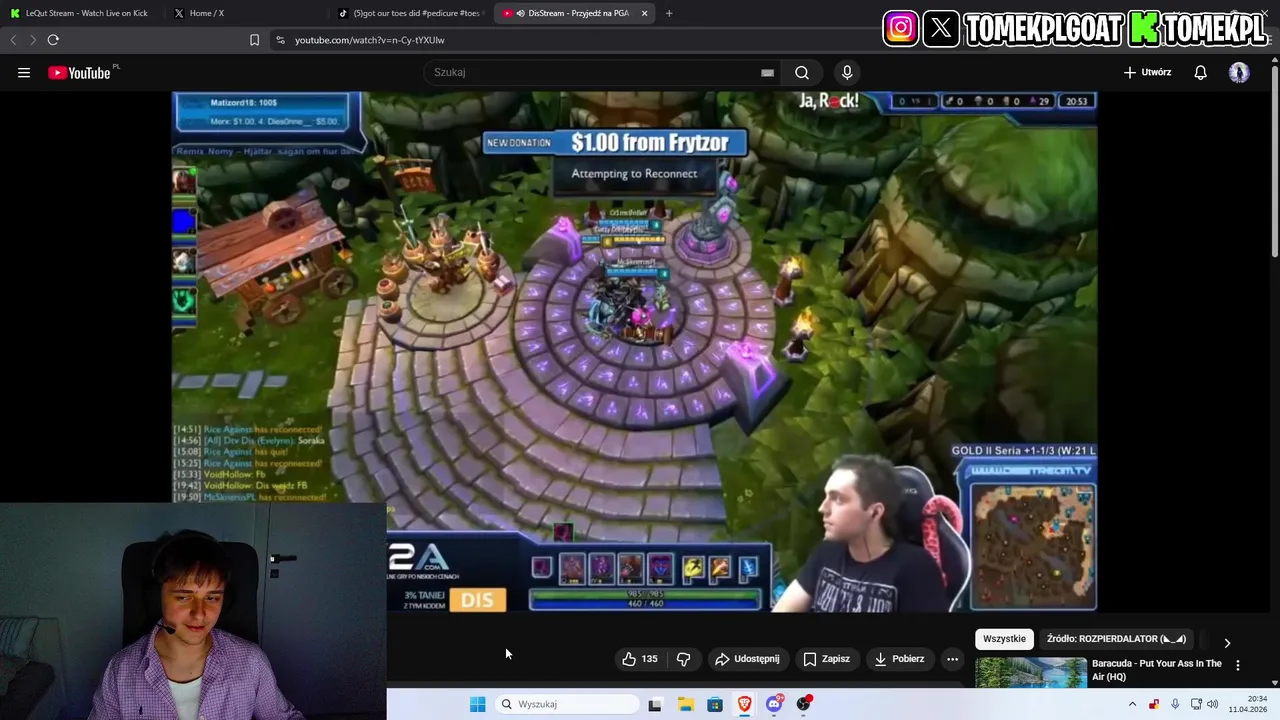Open the taskbar clock and date
Viewport: 1280px width, 720px height.
coord(1248,704)
